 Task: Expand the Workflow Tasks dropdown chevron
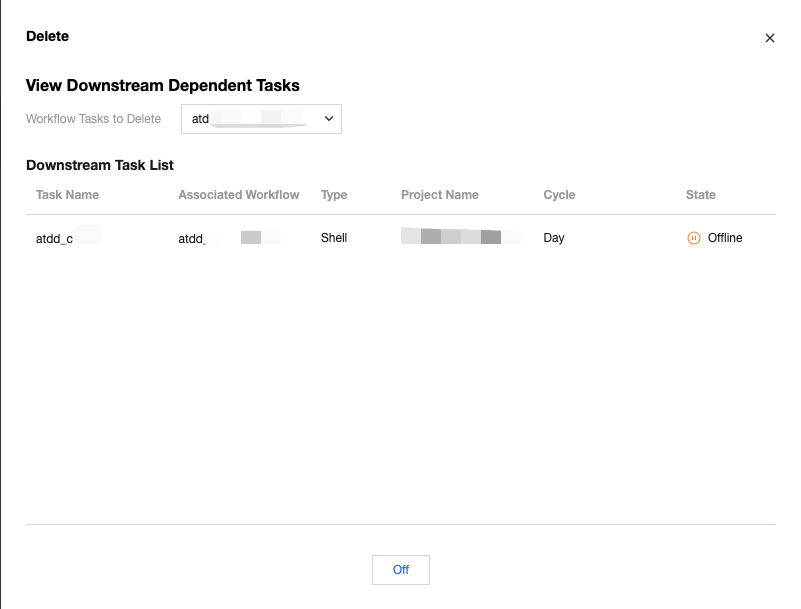pos(329,119)
